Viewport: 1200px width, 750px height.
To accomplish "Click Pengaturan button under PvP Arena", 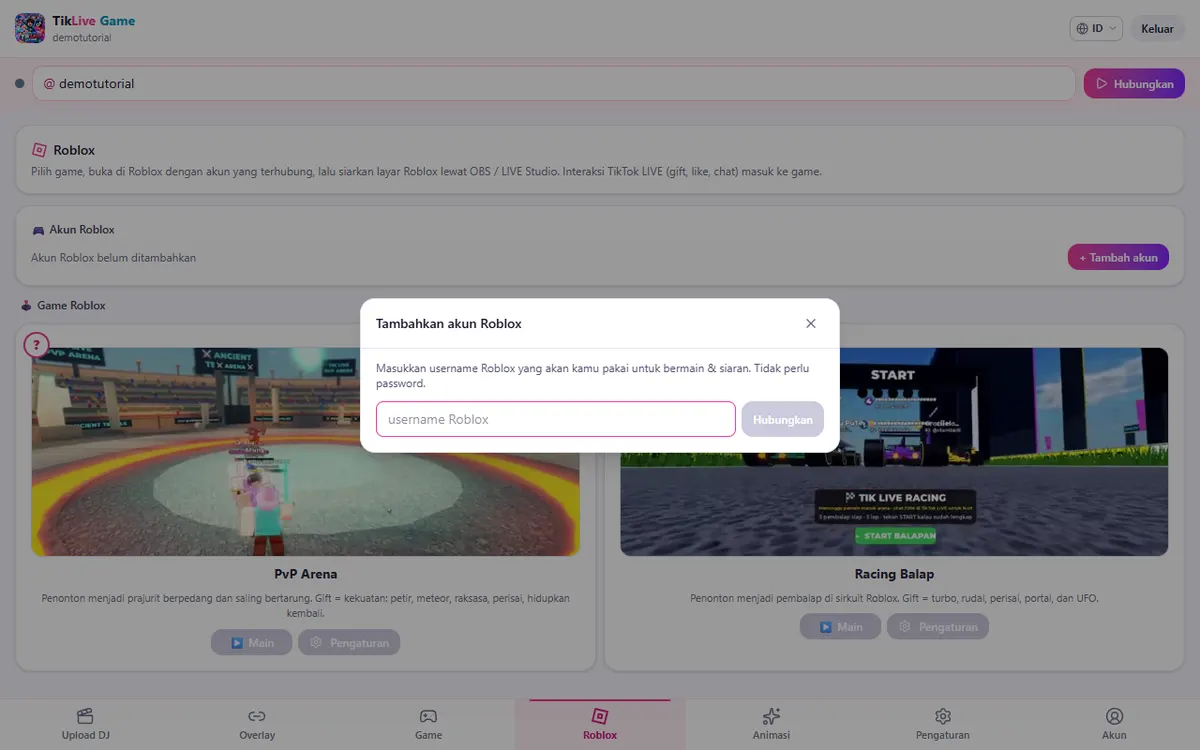I will pyautogui.click(x=349, y=642).
